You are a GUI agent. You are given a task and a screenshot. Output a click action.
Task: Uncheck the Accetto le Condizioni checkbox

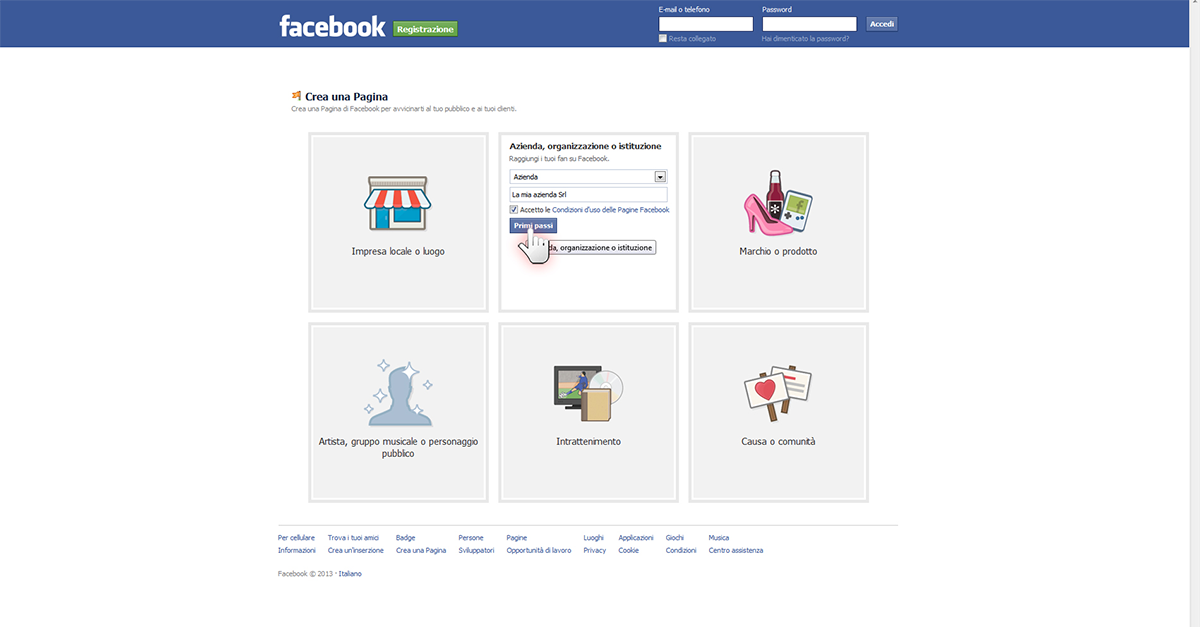pyautogui.click(x=514, y=210)
